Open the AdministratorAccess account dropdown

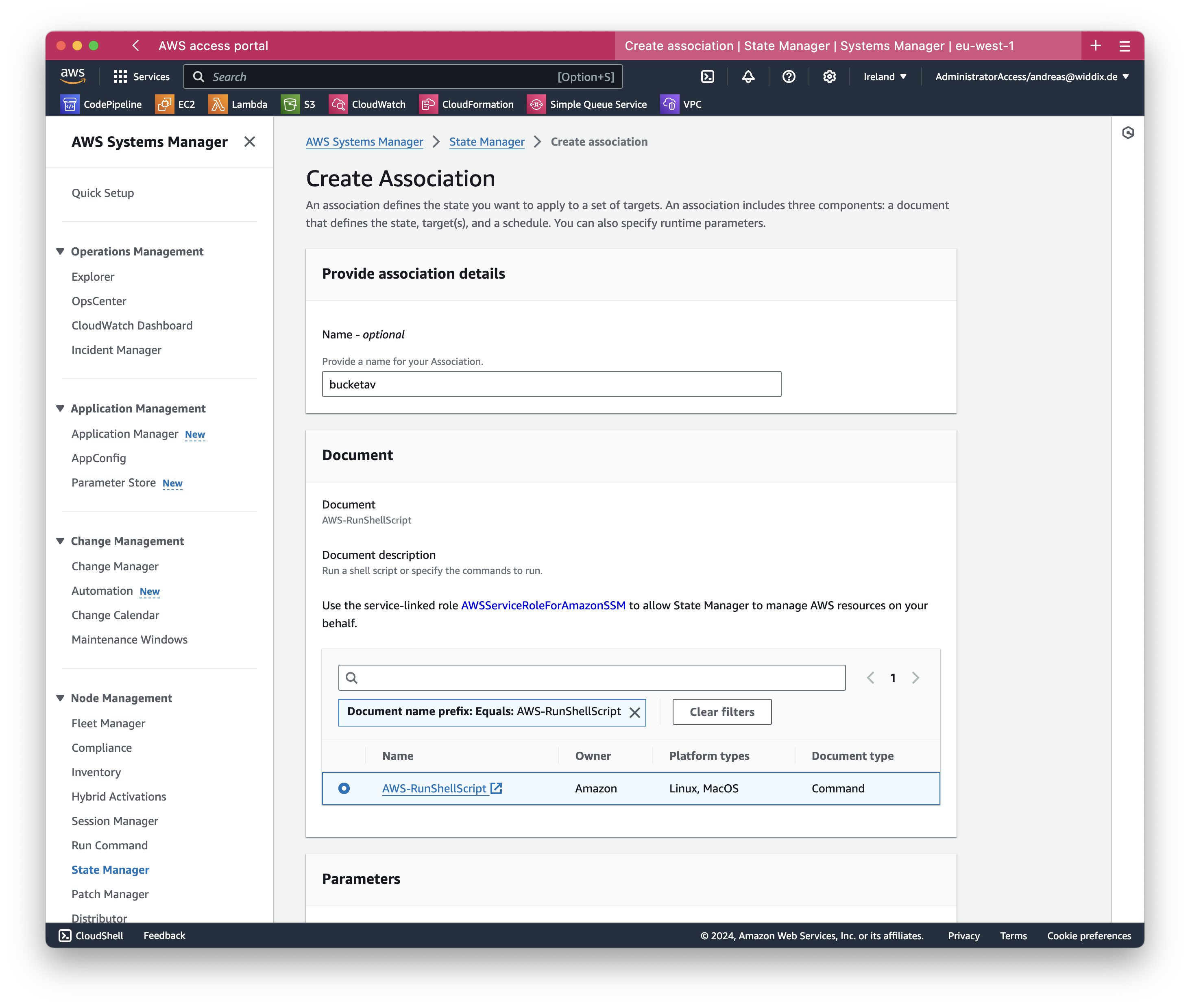click(x=1032, y=76)
